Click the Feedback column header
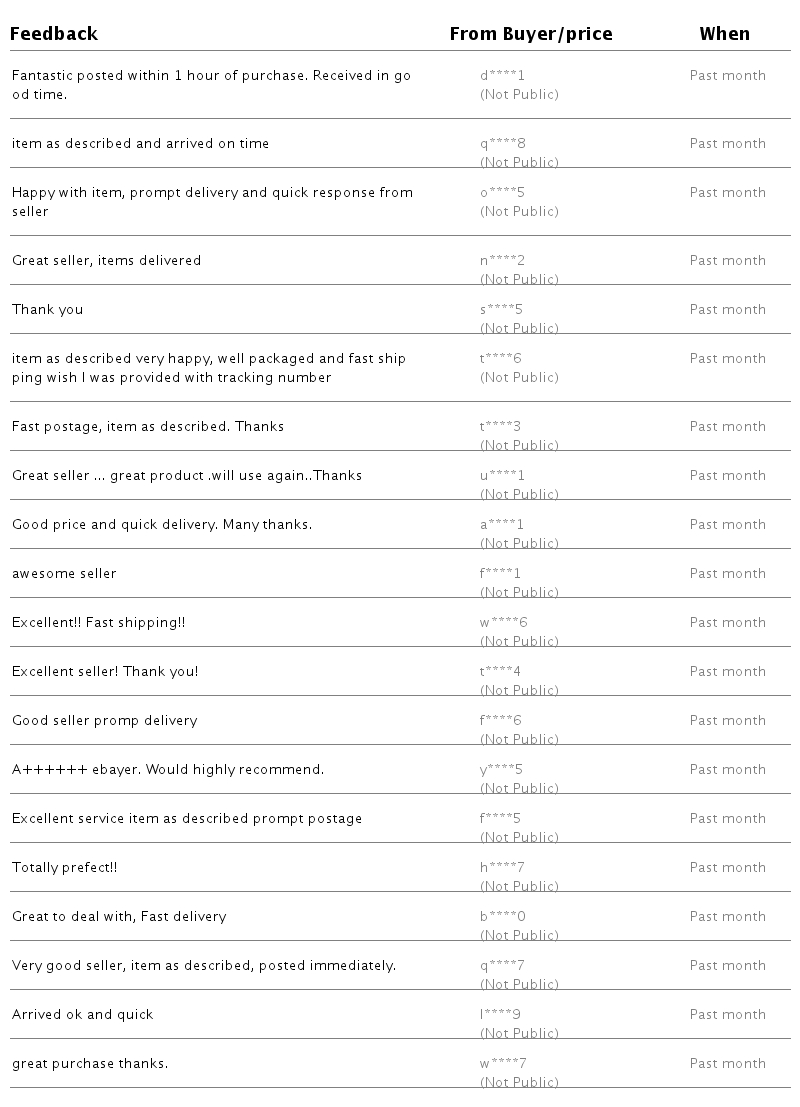Screen dimensions: 800x1107 tap(54, 34)
